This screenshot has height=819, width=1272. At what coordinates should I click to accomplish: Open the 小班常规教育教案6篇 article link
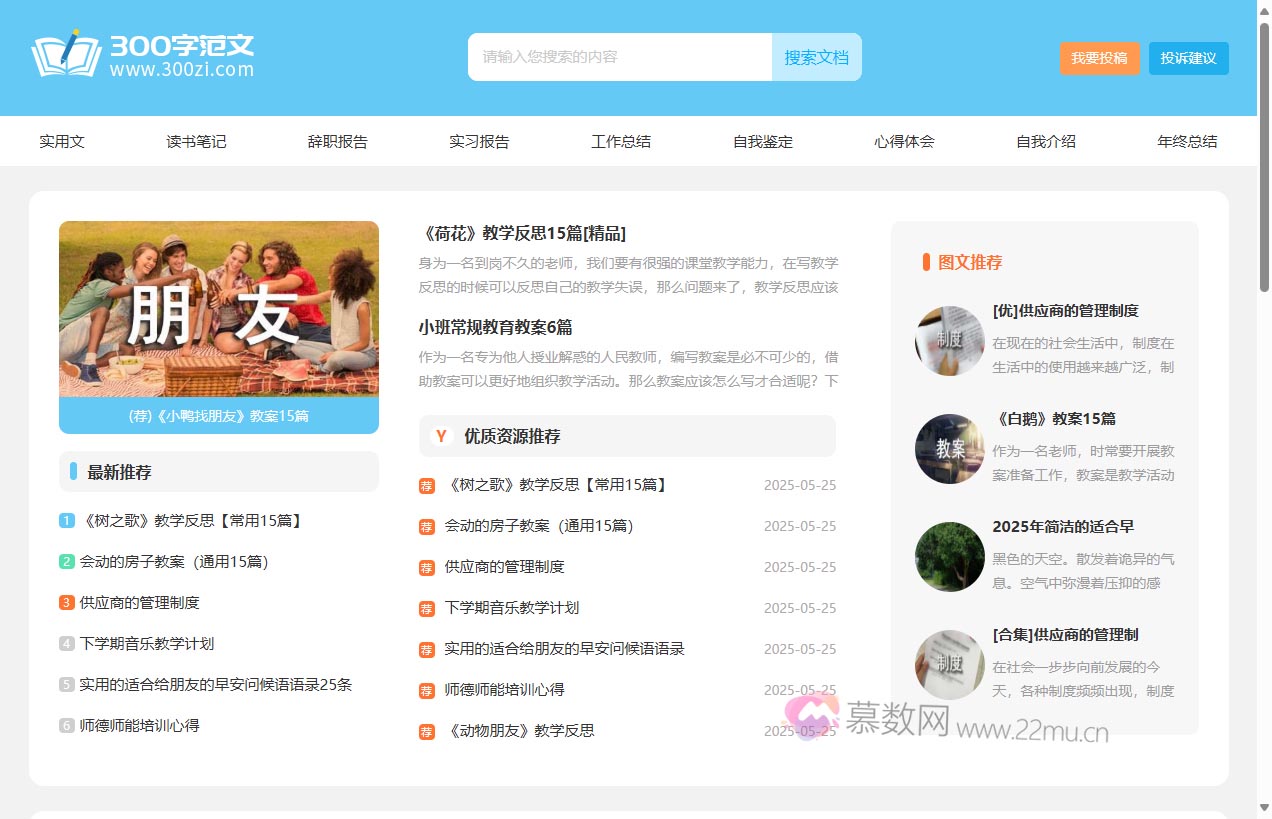click(x=495, y=327)
